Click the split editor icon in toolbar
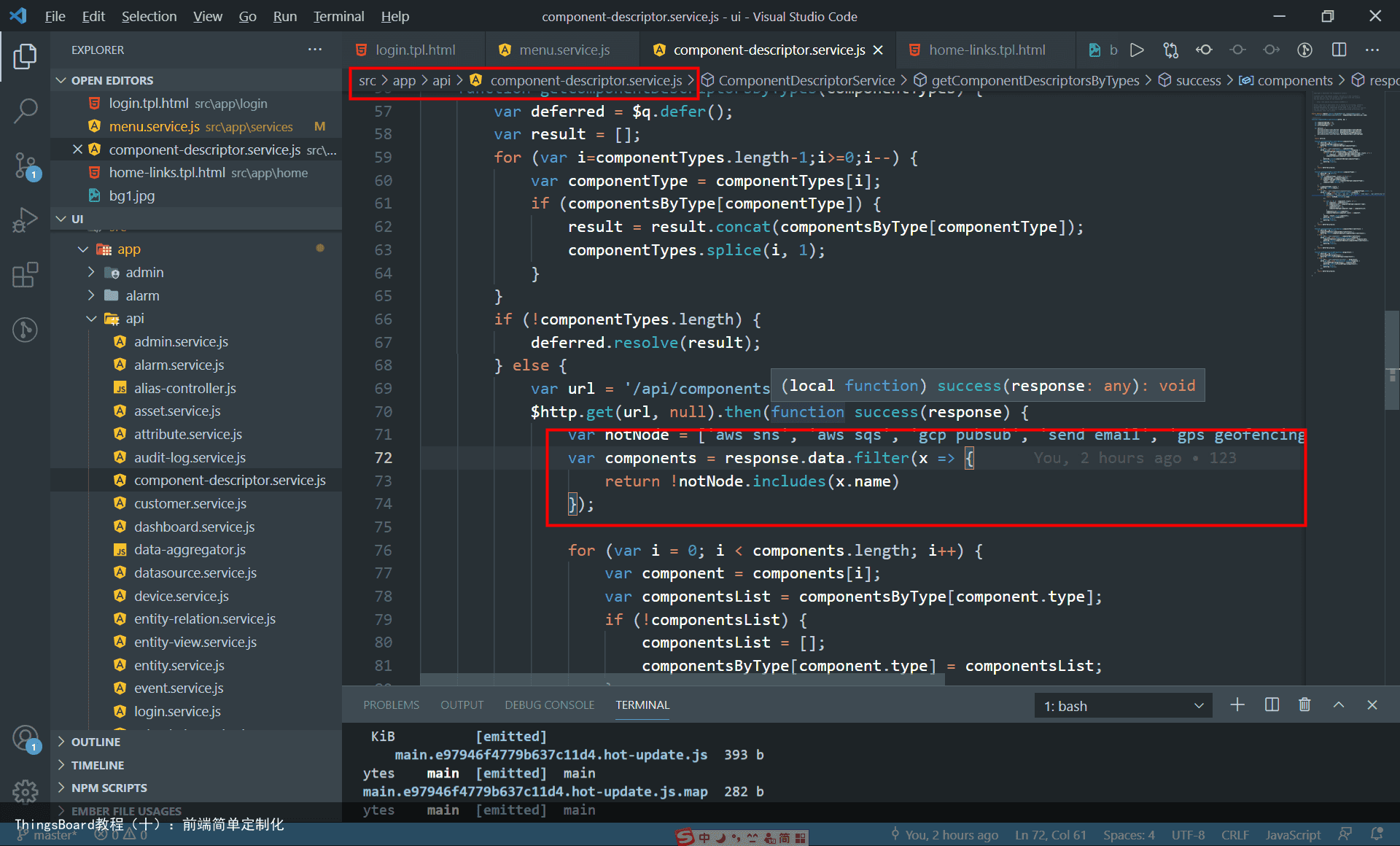Screen dimensions: 1400x846 tap(1341, 49)
